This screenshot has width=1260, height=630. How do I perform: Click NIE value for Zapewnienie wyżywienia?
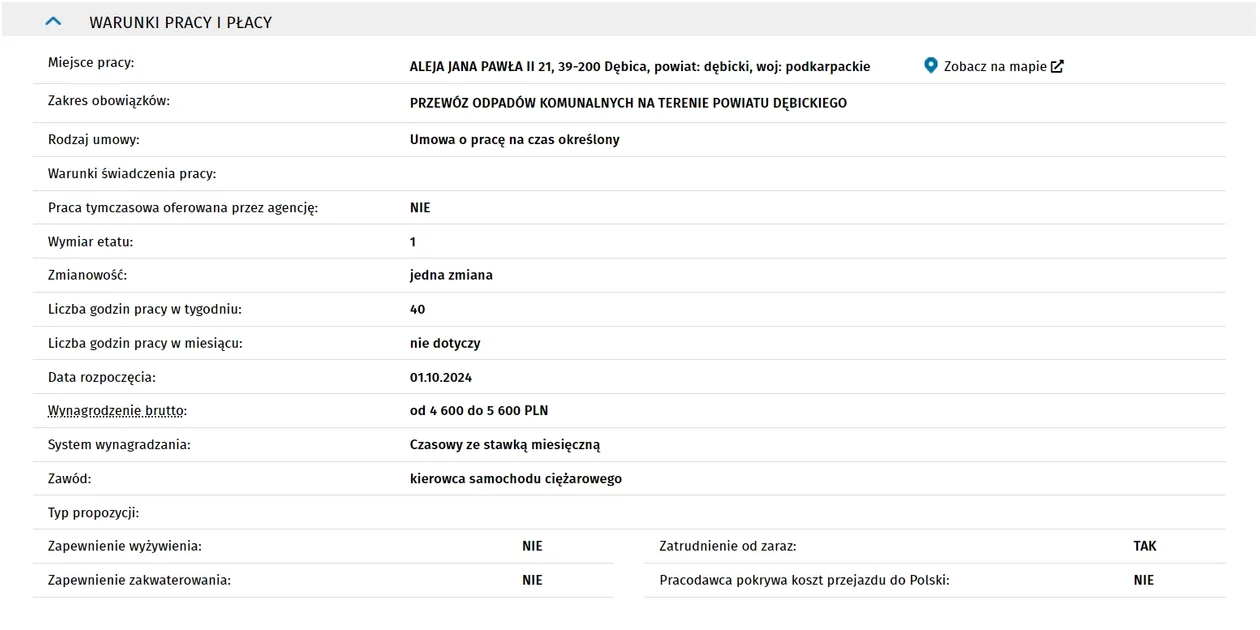pyautogui.click(x=532, y=547)
